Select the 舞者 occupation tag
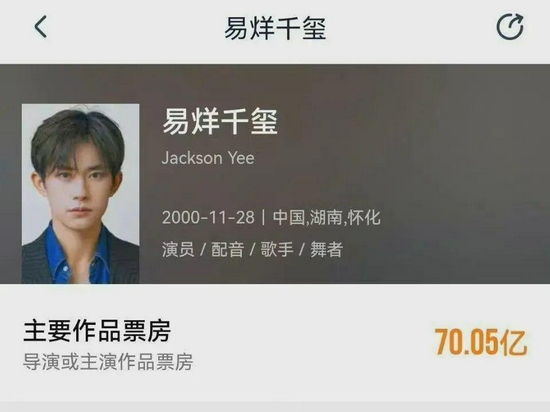This screenshot has width=550, height=412. pyautogui.click(x=326, y=250)
